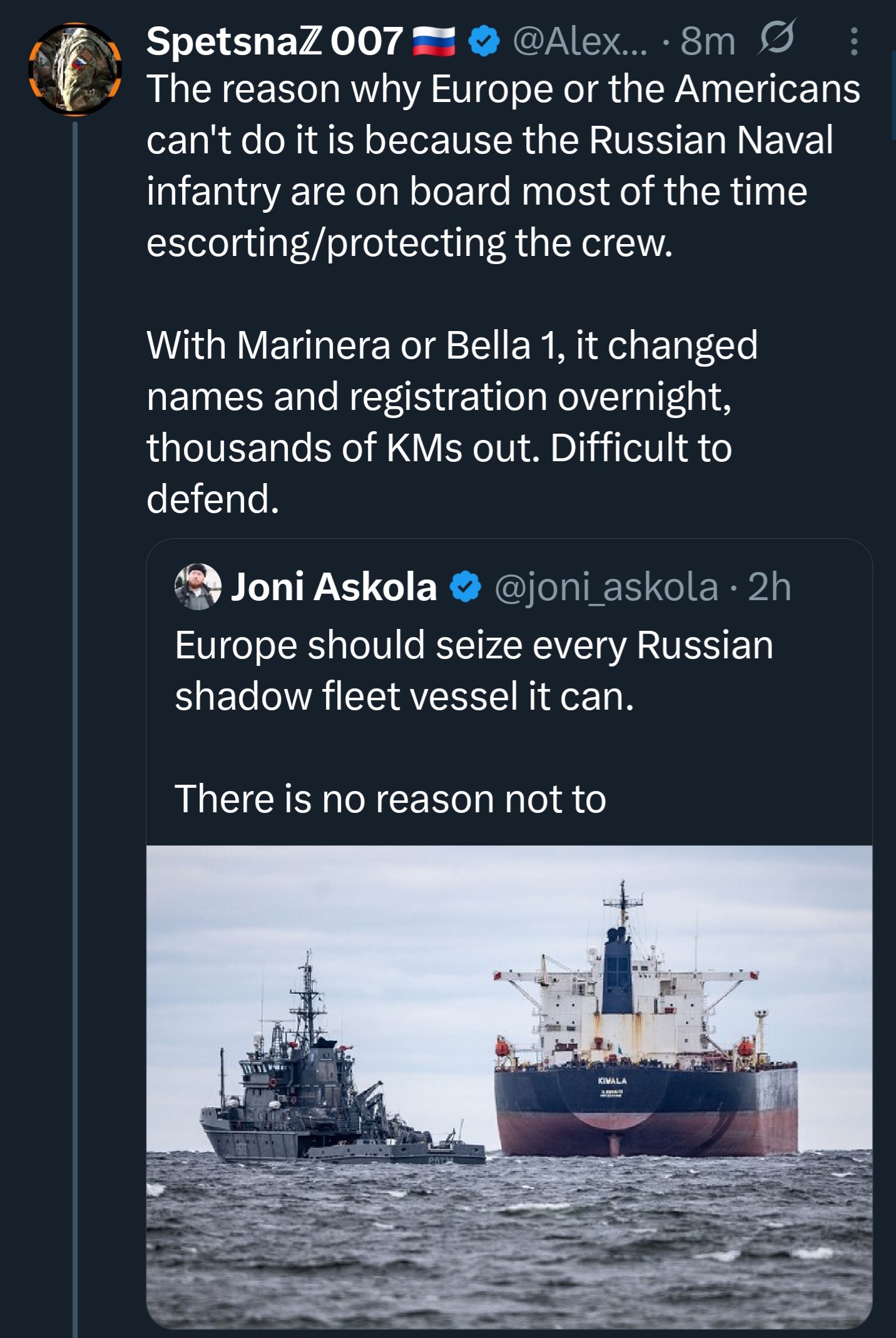Tap the verified badge next to SpetsnaZ 007
The width and height of the screenshot is (896, 1338).
[484, 43]
